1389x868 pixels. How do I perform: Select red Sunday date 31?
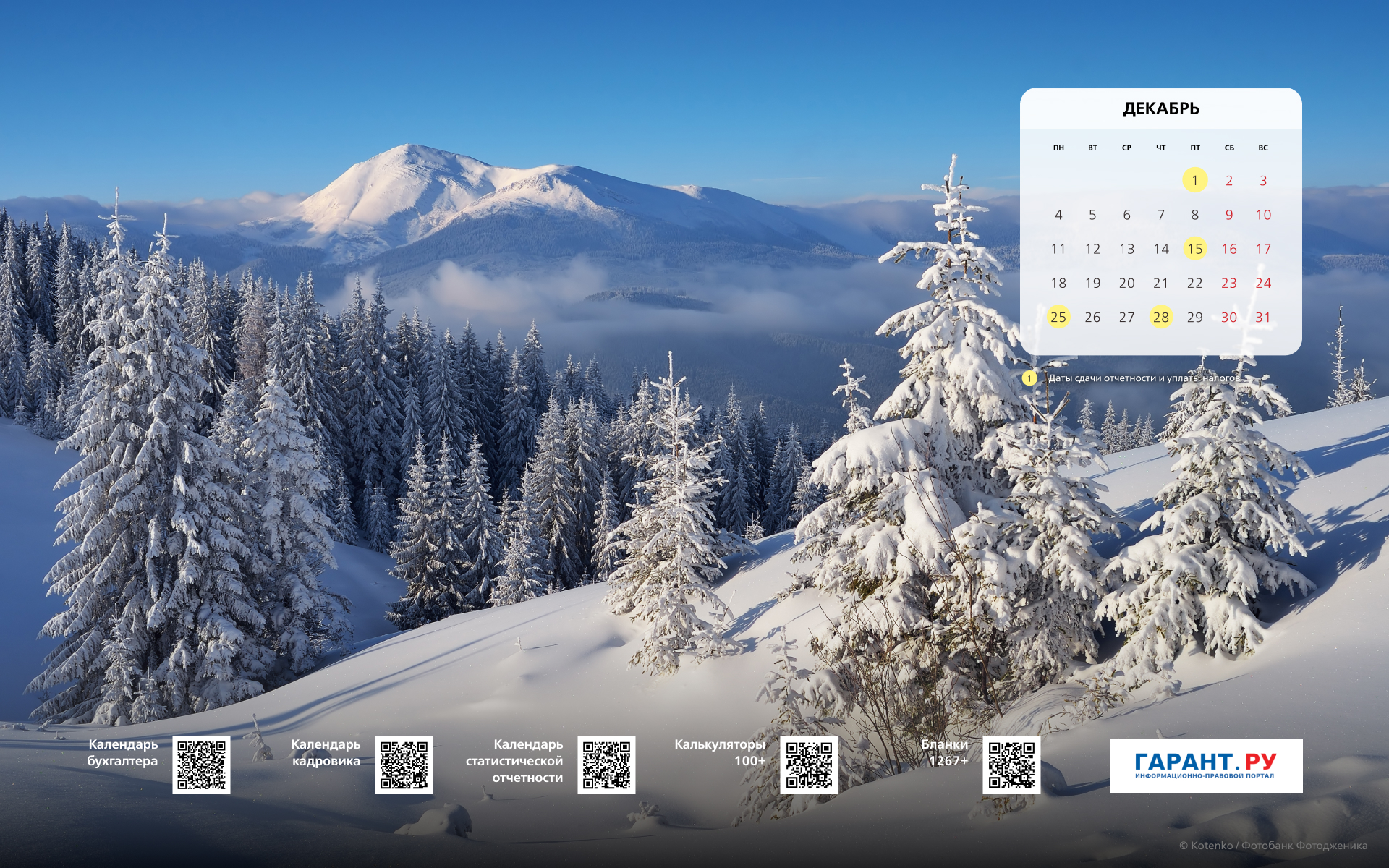point(1262,317)
